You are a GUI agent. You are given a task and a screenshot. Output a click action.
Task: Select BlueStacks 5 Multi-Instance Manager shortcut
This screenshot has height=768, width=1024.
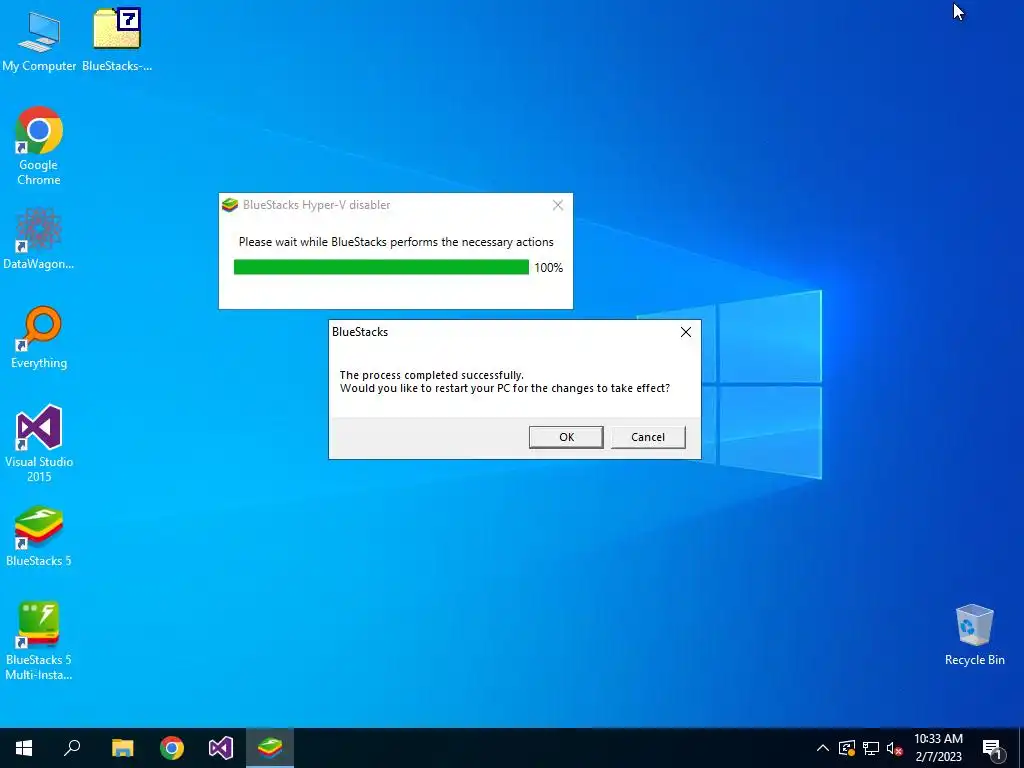pos(39,641)
